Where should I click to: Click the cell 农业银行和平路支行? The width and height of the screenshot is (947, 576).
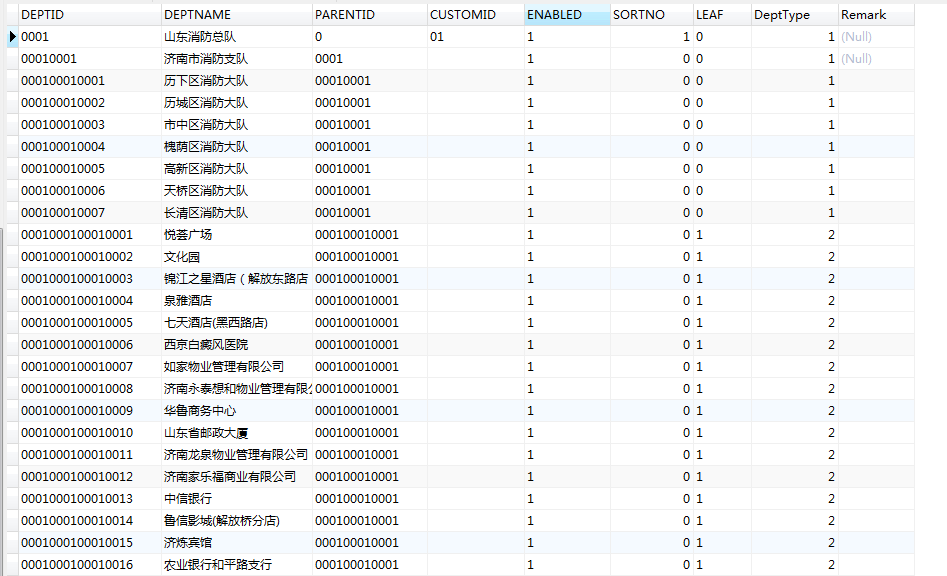click(237, 565)
